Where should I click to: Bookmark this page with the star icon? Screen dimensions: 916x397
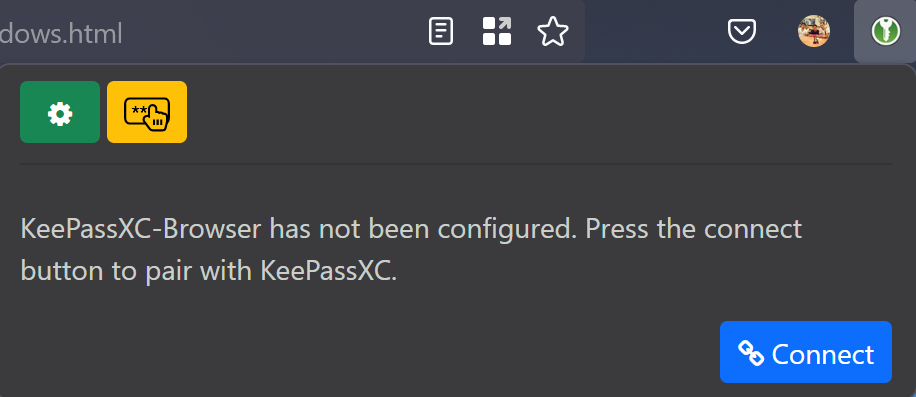coord(553,32)
